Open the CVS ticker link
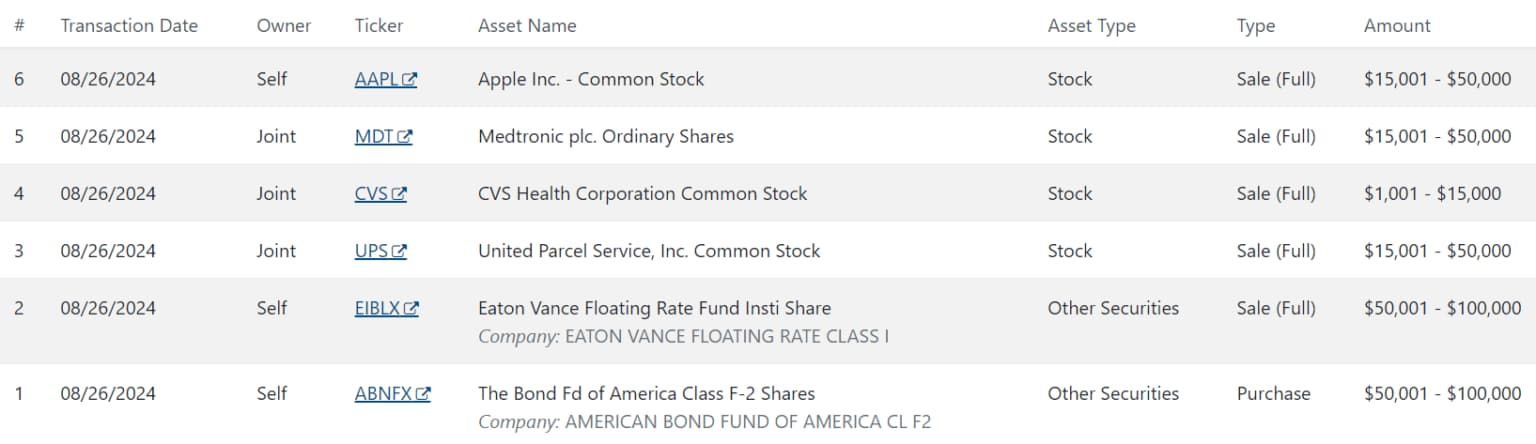1536x444 pixels. click(x=380, y=193)
